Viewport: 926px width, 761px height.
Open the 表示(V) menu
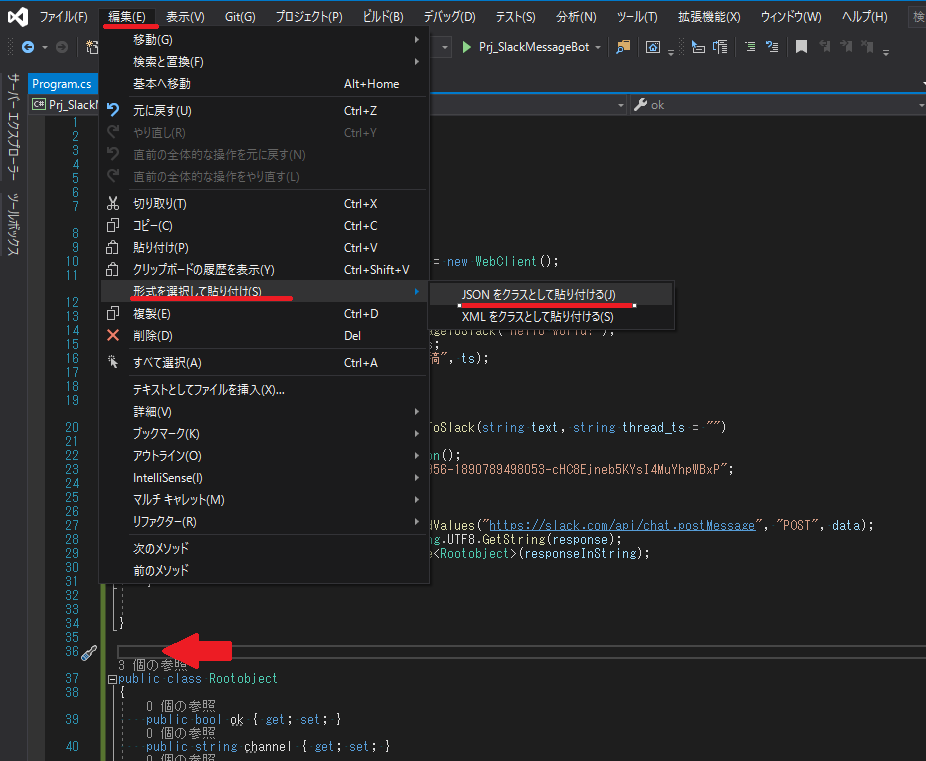click(185, 17)
